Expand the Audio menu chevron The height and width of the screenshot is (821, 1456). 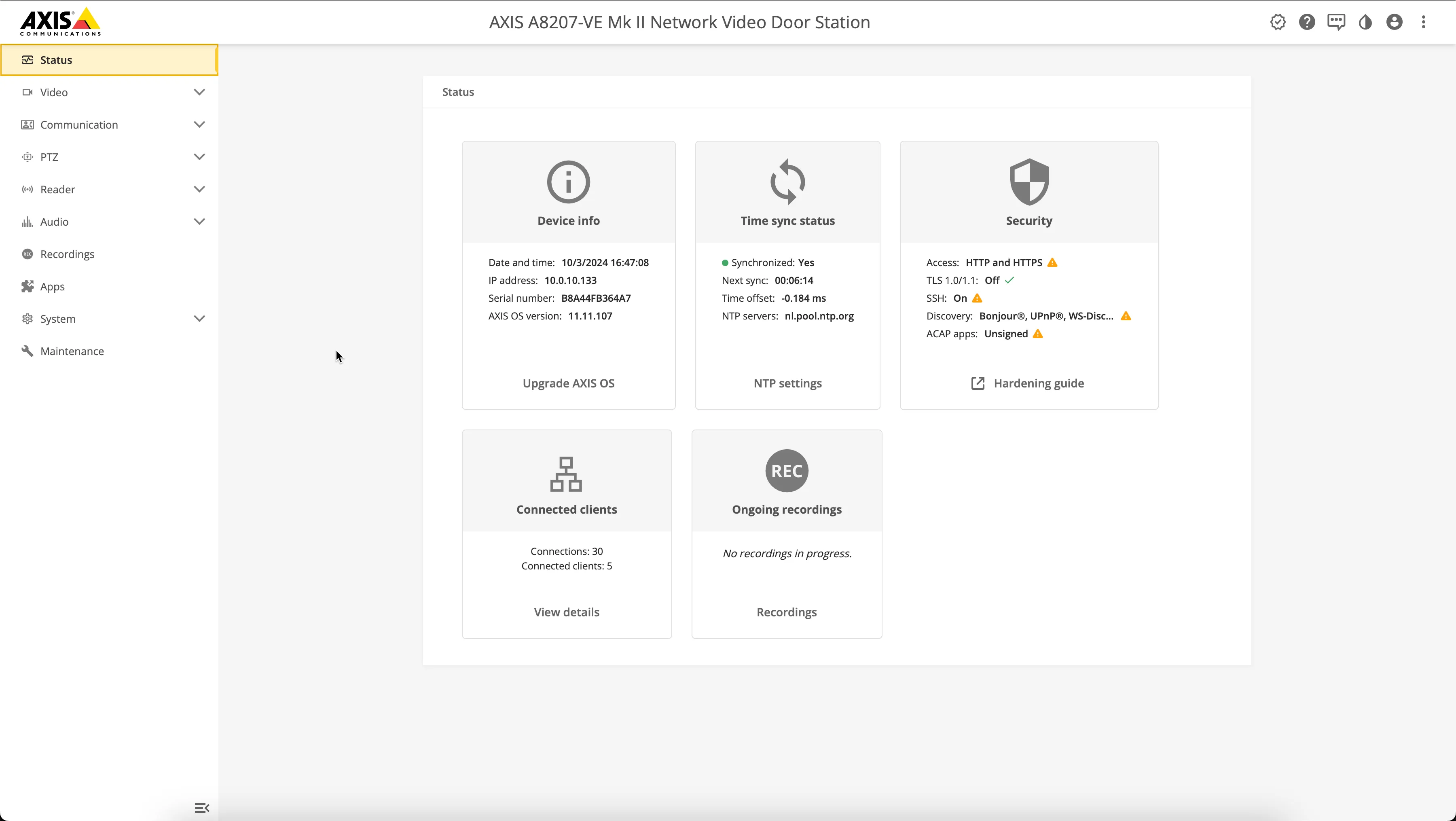199,222
